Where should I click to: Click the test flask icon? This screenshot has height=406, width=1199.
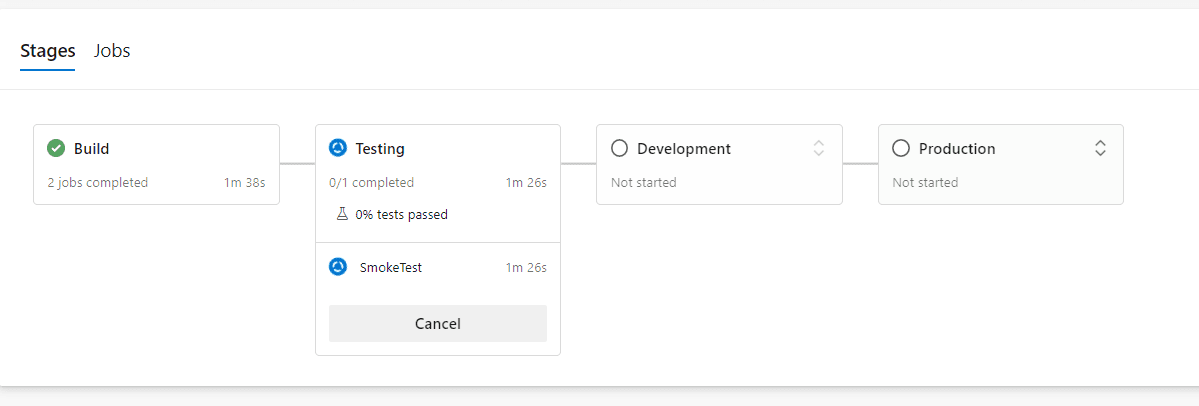pos(341,214)
